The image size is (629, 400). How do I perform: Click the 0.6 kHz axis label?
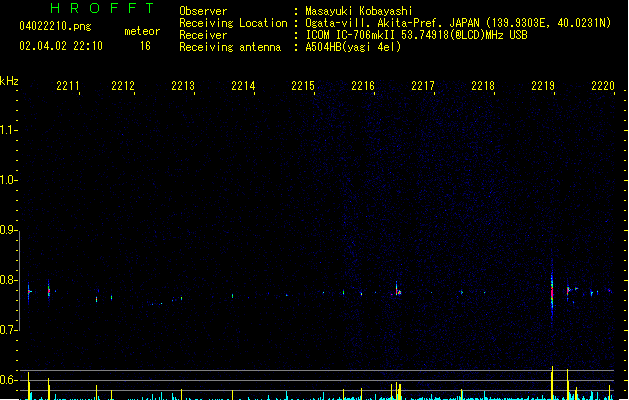(x=8, y=380)
